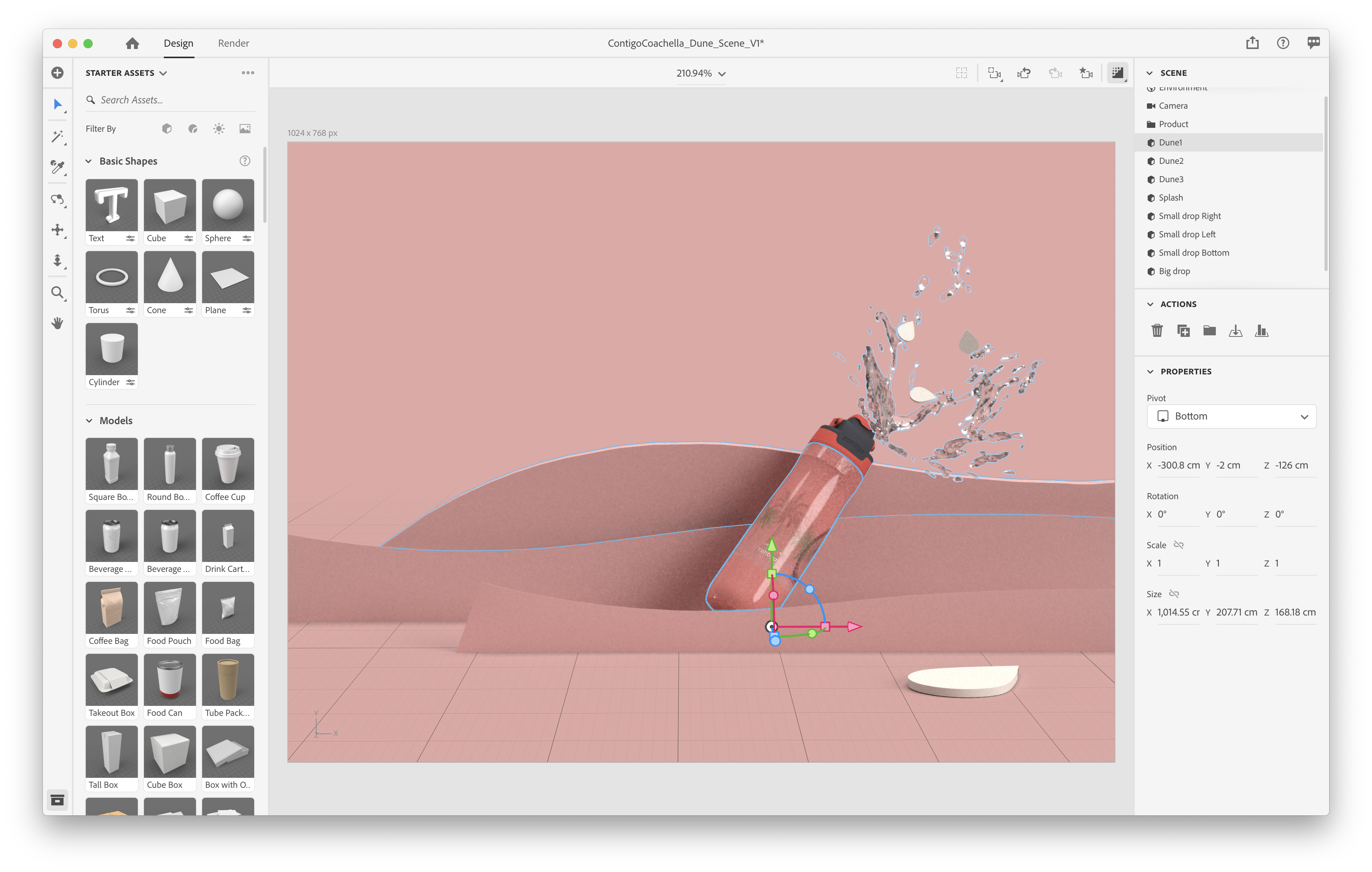Click the Delete trash icon in Actions

tap(1156, 331)
